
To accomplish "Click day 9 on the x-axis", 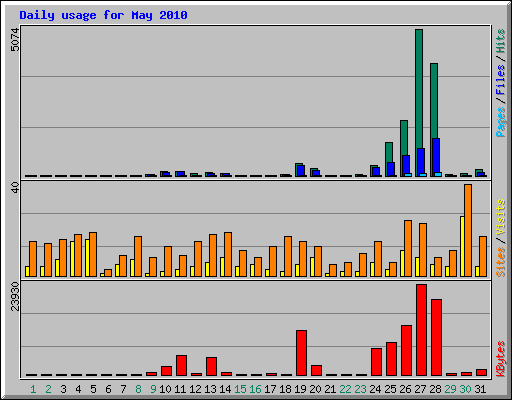I will pyautogui.click(x=153, y=389).
